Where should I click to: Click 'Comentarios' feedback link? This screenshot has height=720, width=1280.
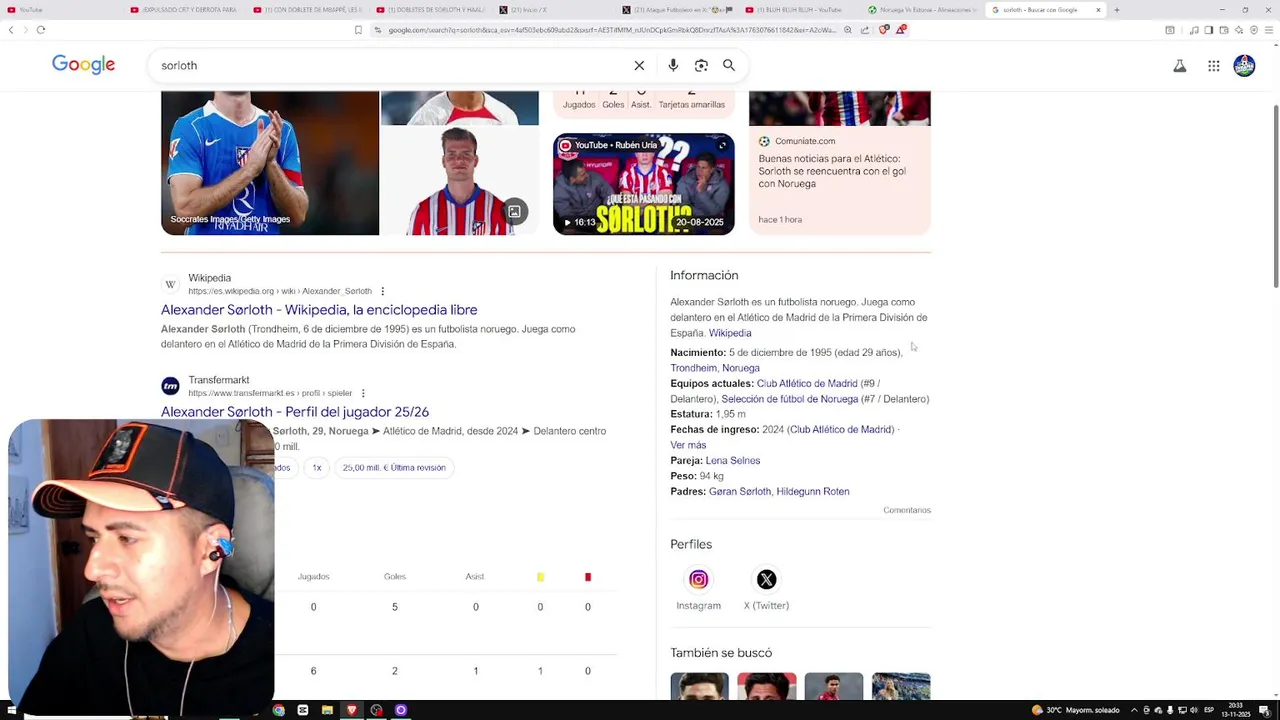(x=907, y=510)
